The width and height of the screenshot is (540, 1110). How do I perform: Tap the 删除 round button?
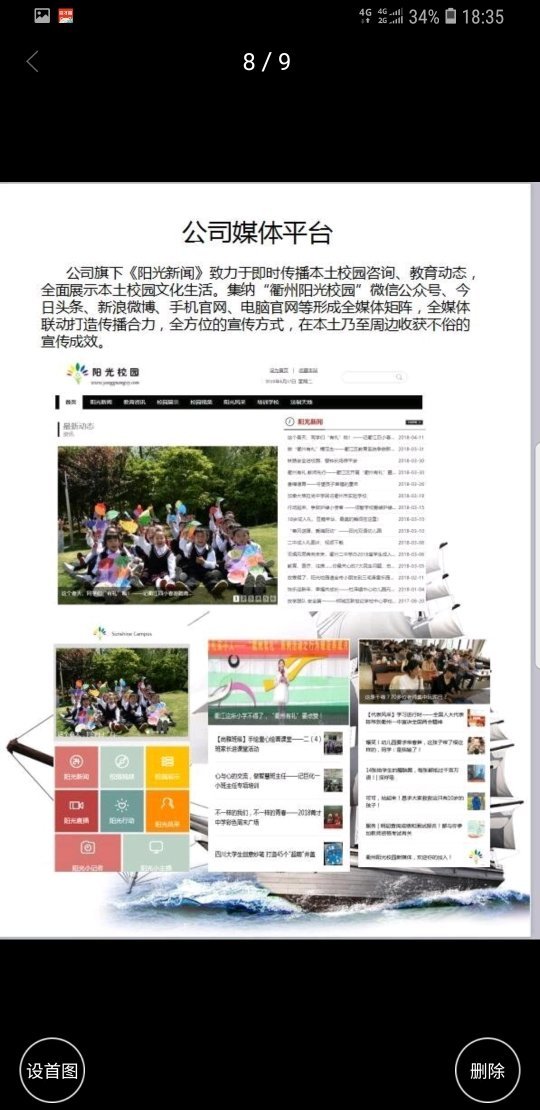click(x=488, y=1070)
